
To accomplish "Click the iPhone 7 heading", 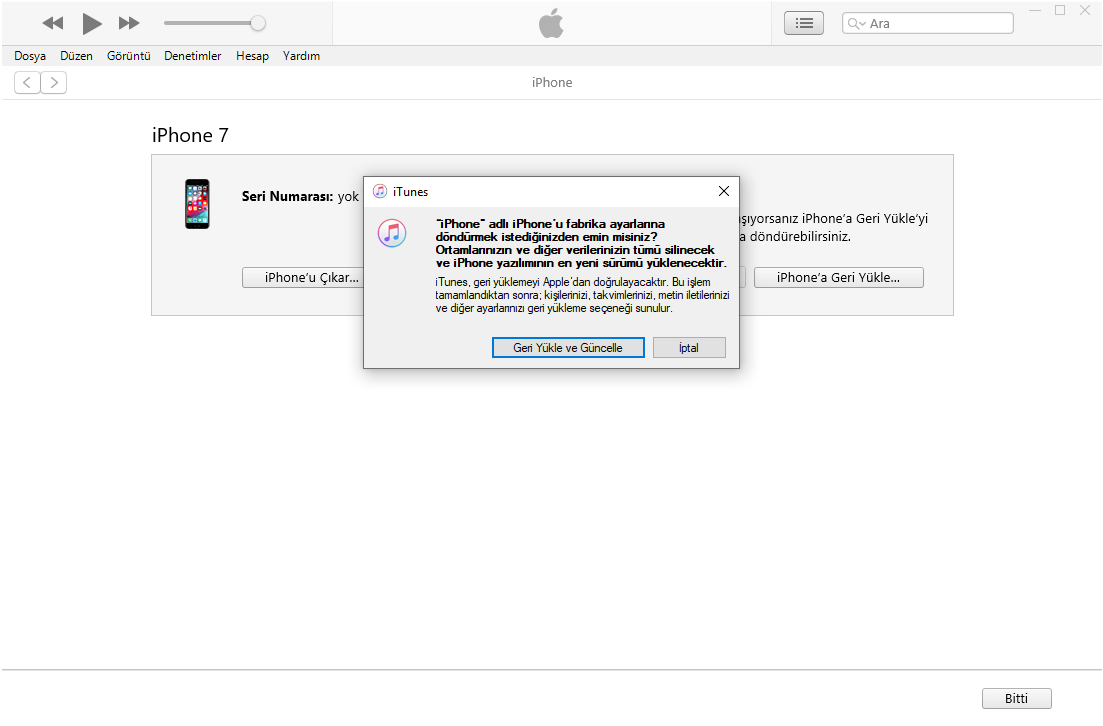I will (191, 135).
